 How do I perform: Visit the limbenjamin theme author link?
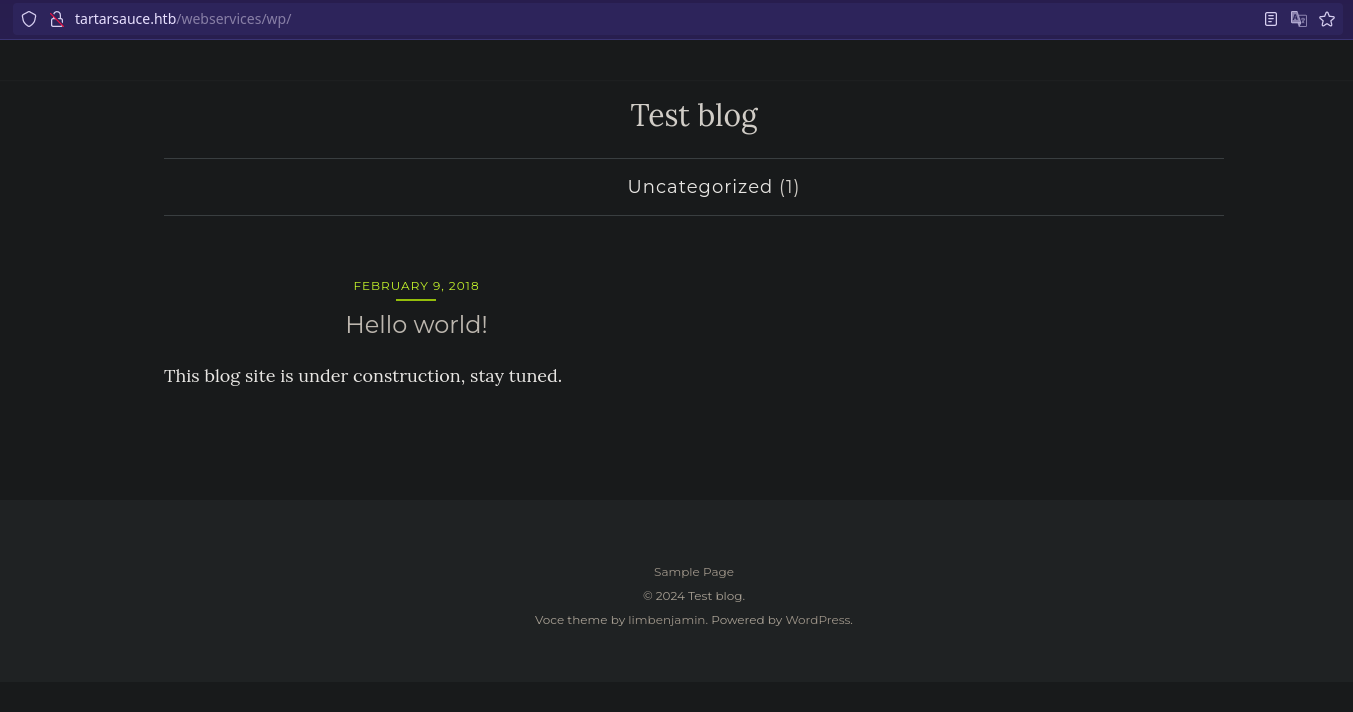(666, 620)
